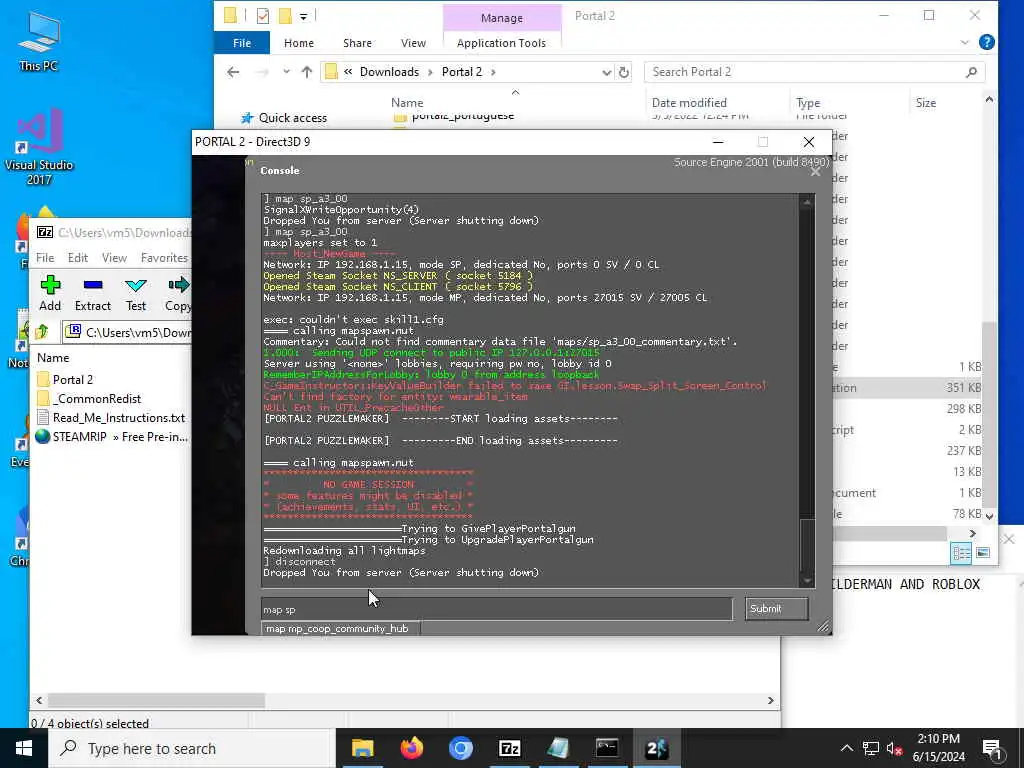The height and width of the screenshot is (768, 1024).
Task: Switch Explorer to details view icon
Action: [x=961, y=553]
